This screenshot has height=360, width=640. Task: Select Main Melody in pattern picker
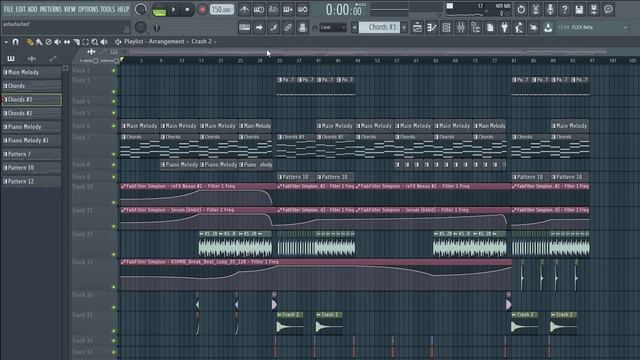point(31,72)
